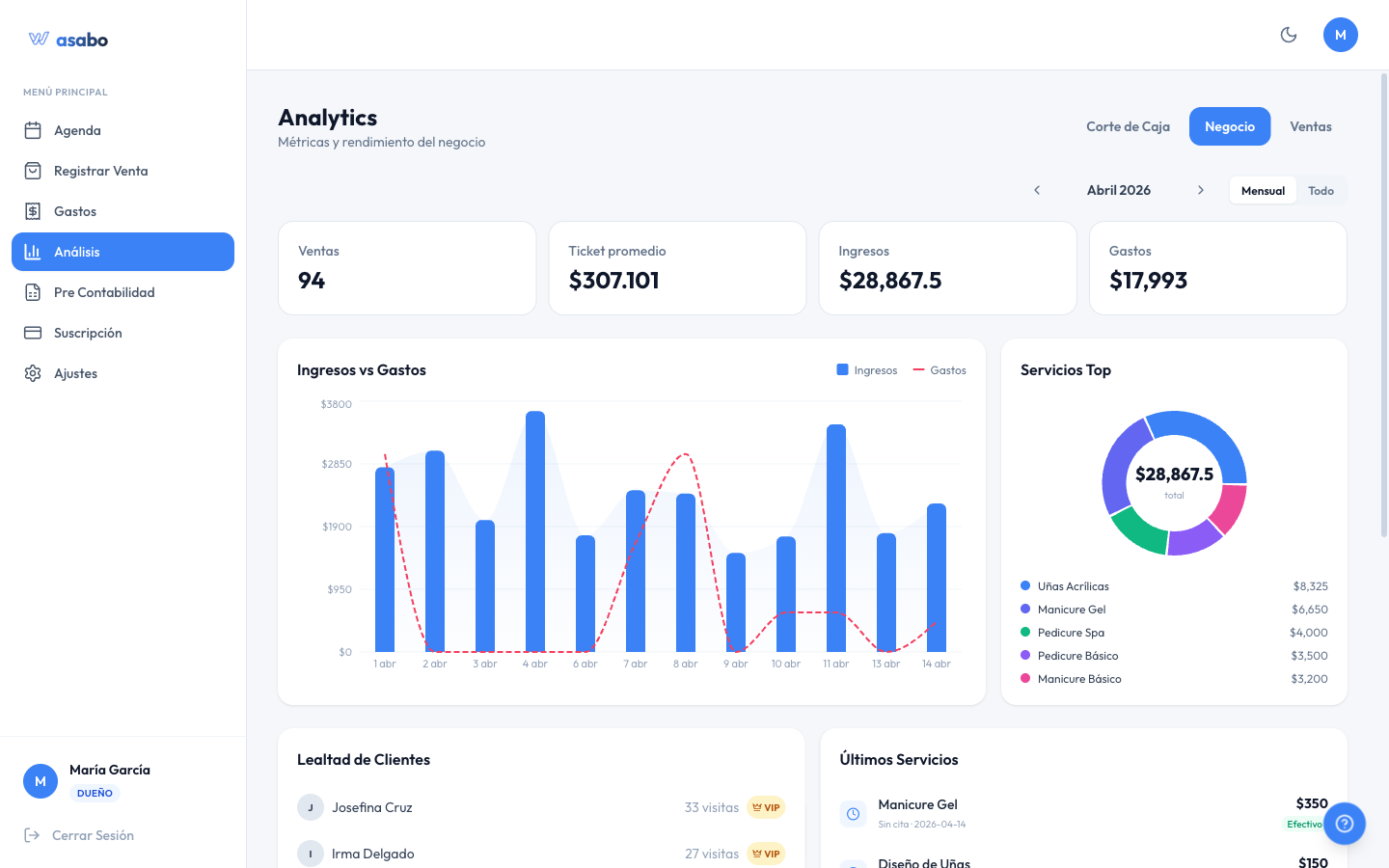
Task: Switch to the Negocio tab
Action: pyautogui.click(x=1230, y=126)
